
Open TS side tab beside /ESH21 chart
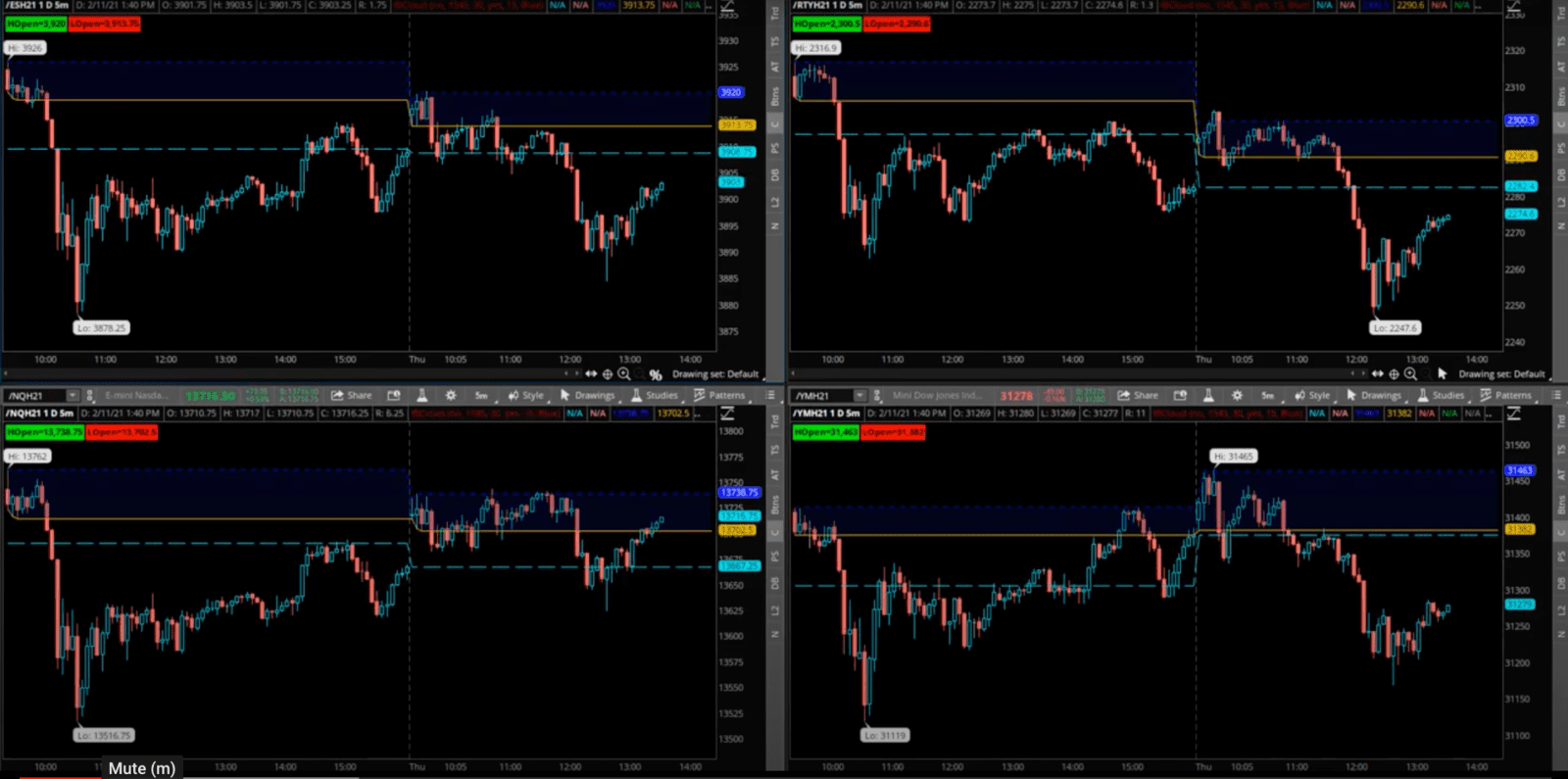click(775, 42)
